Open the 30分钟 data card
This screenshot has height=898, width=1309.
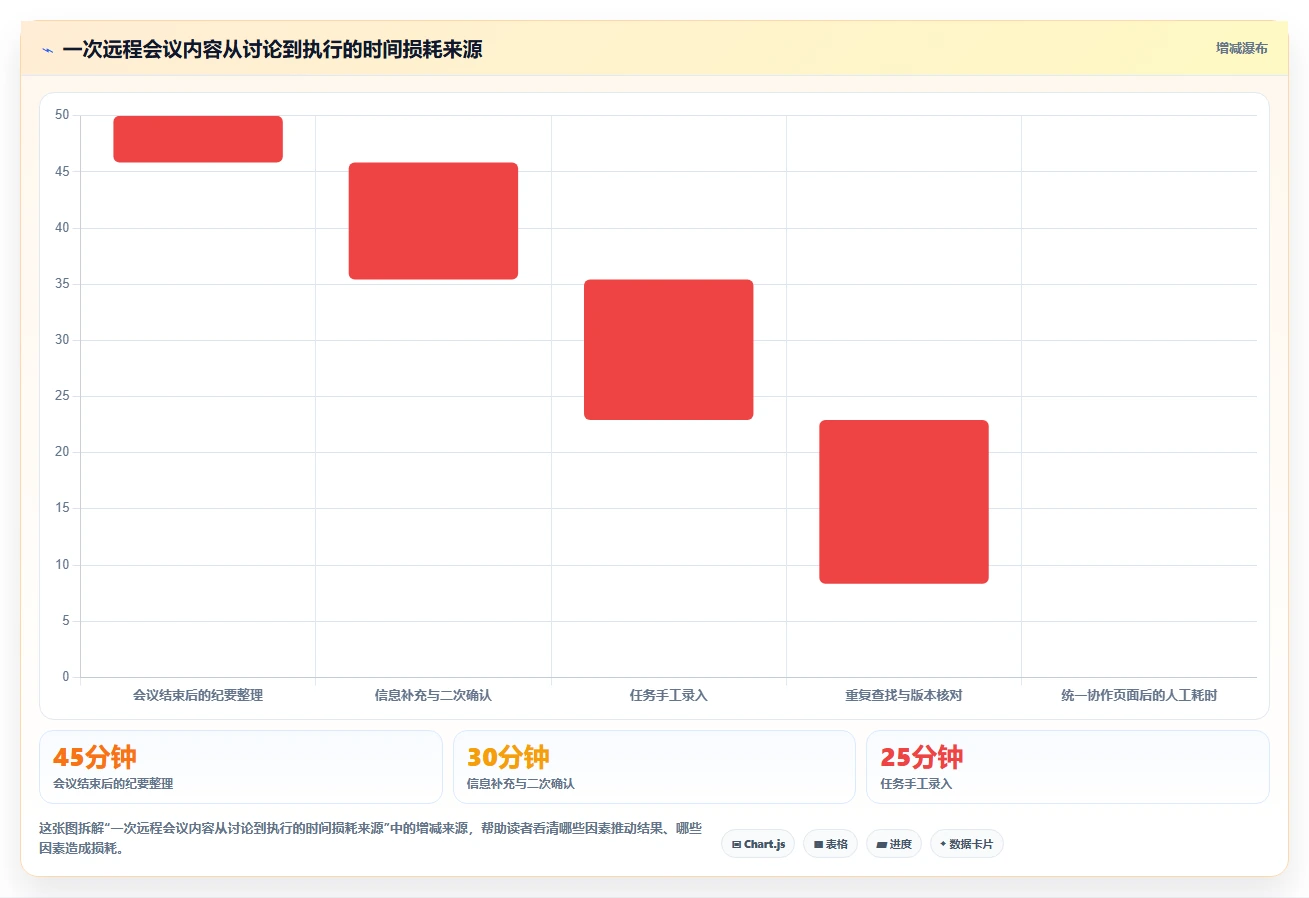[x=654, y=767]
